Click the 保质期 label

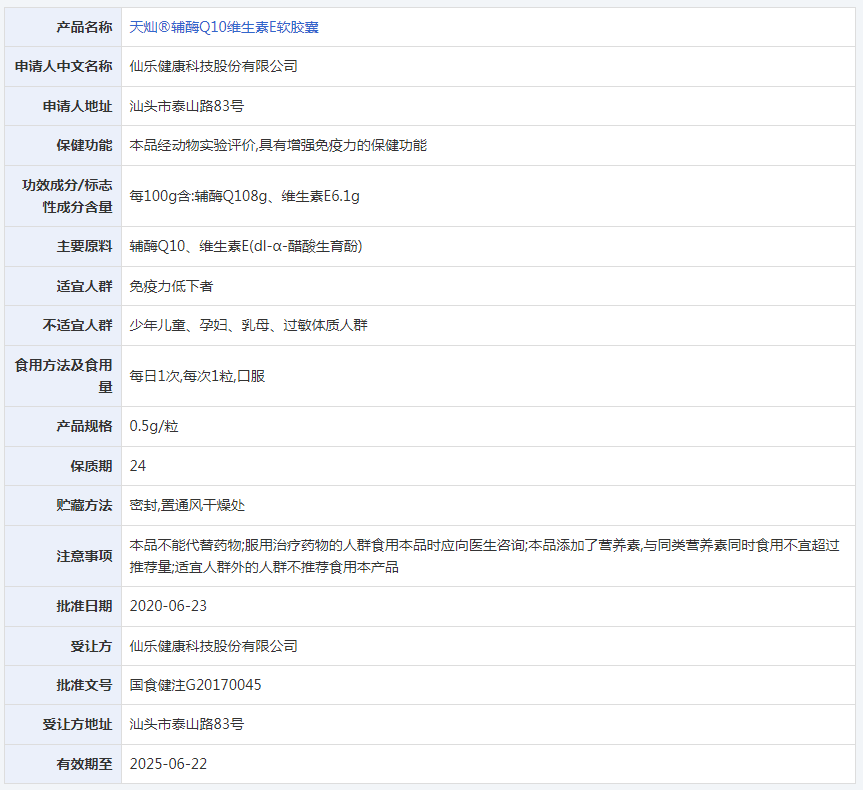pos(91,466)
